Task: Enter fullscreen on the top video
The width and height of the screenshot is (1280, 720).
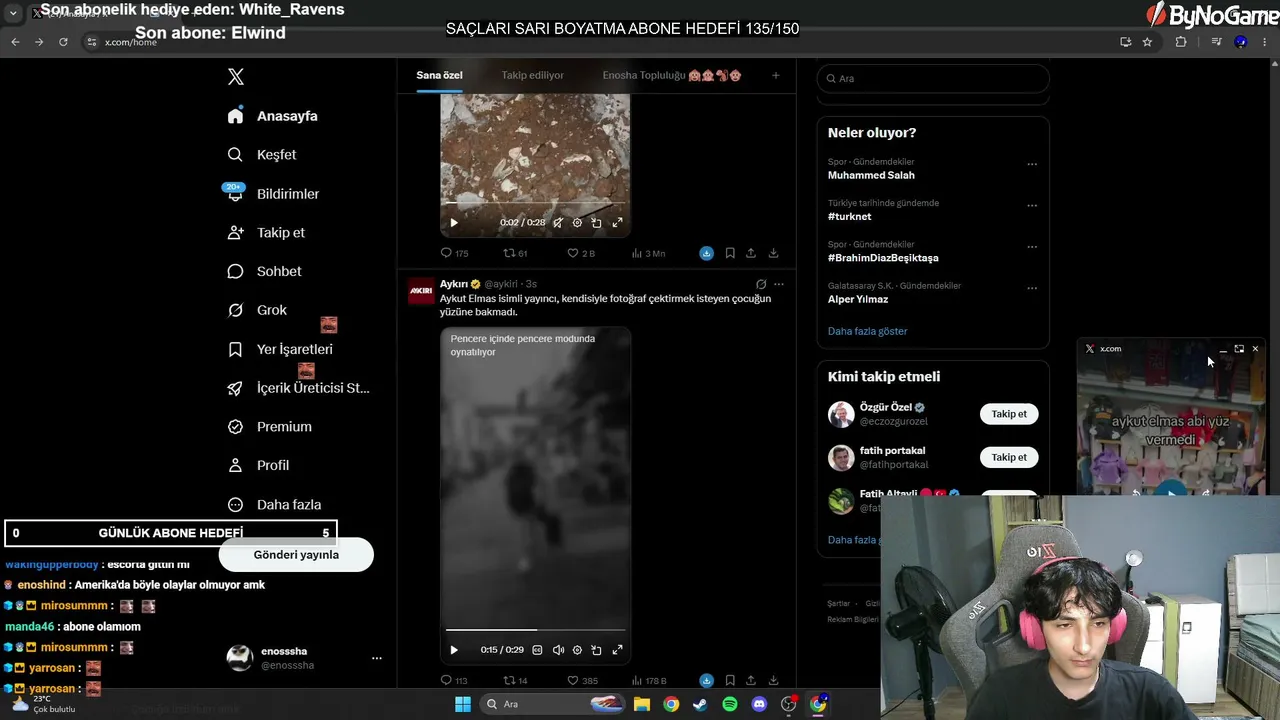Action: coord(617,223)
